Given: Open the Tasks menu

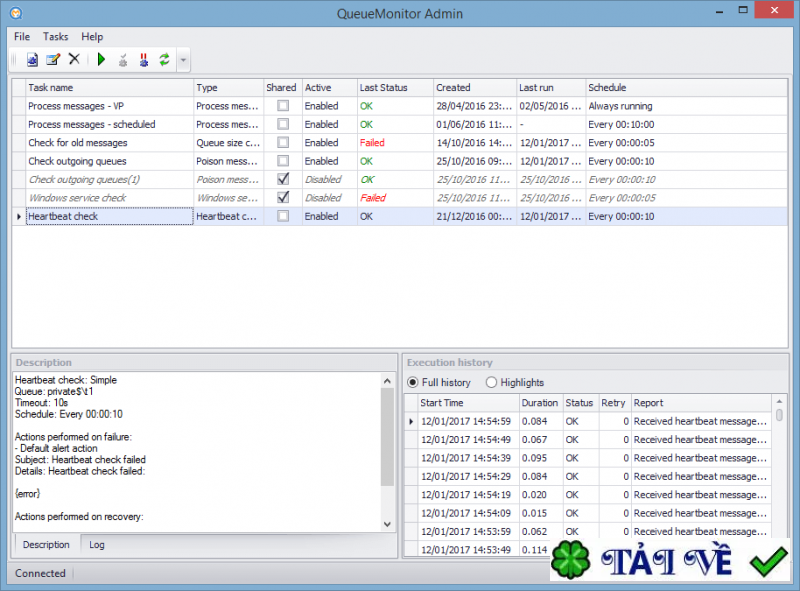Looking at the screenshot, I should (x=56, y=37).
